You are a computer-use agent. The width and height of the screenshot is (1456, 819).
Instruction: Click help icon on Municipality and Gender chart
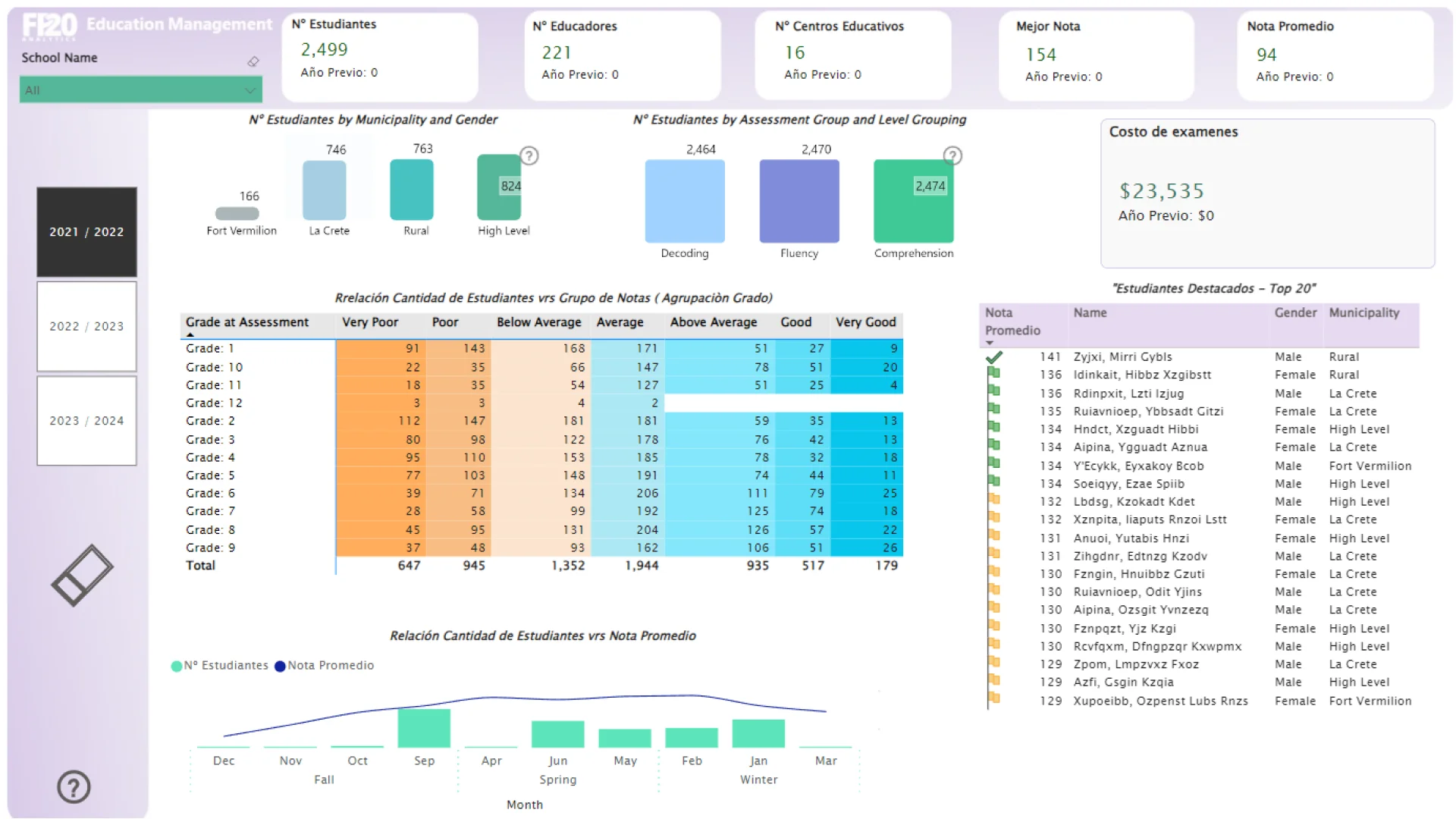(x=529, y=155)
